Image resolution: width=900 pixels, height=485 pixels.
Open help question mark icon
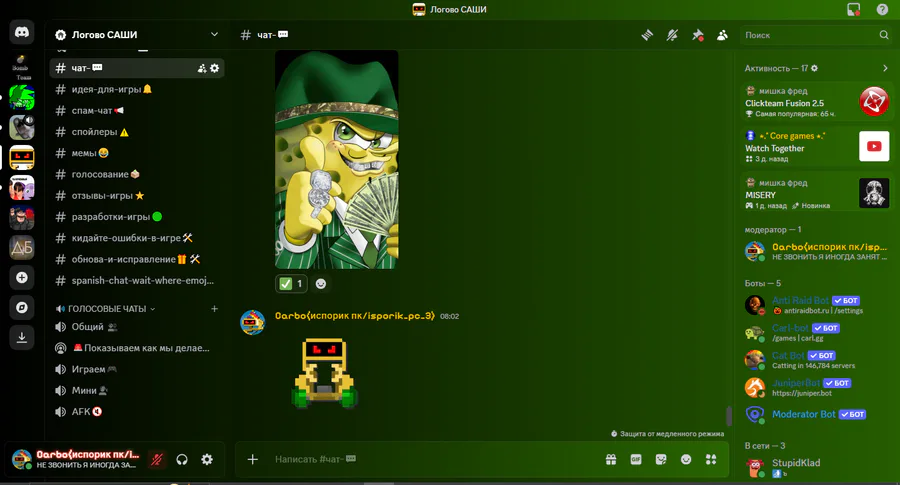point(882,9)
